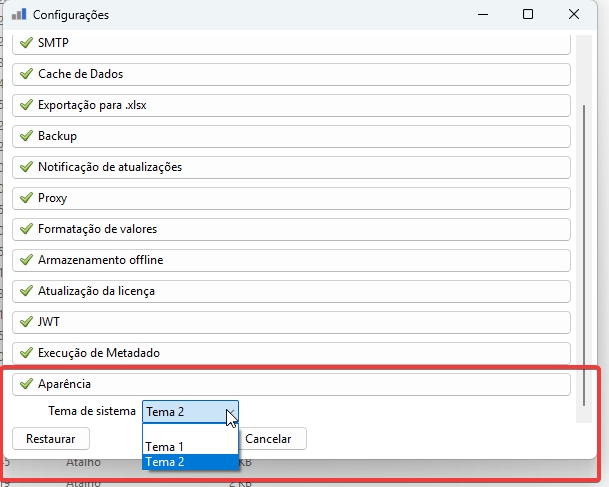
Task: Click the green checkmark icon beside SMTP
Action: [x=26, y=44]
